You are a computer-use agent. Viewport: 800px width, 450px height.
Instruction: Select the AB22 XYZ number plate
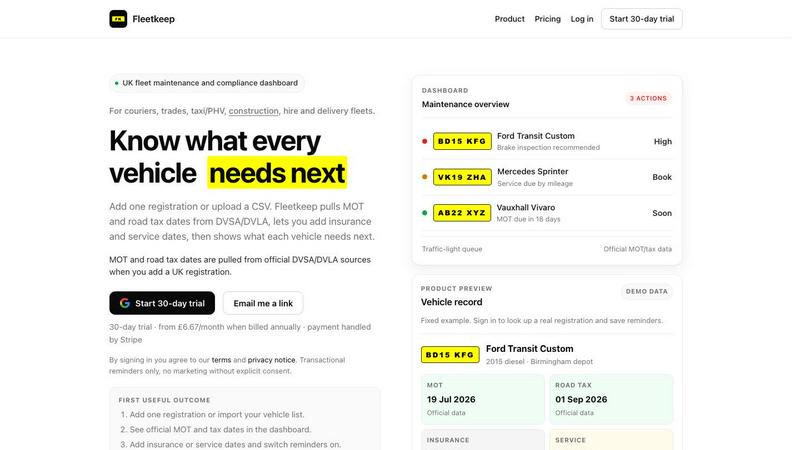click(x=462, y=213)
